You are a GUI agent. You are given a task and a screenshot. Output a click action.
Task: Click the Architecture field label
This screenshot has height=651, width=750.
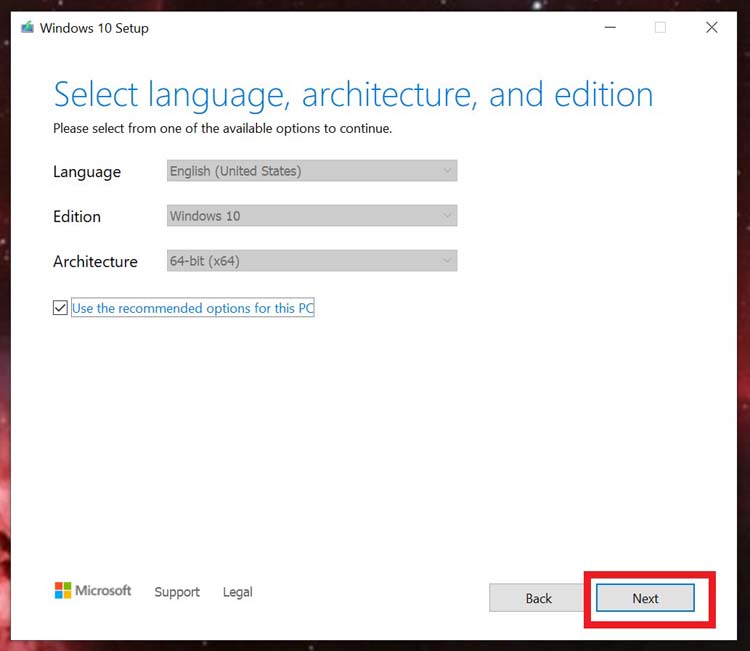click(x=95, y=261)
